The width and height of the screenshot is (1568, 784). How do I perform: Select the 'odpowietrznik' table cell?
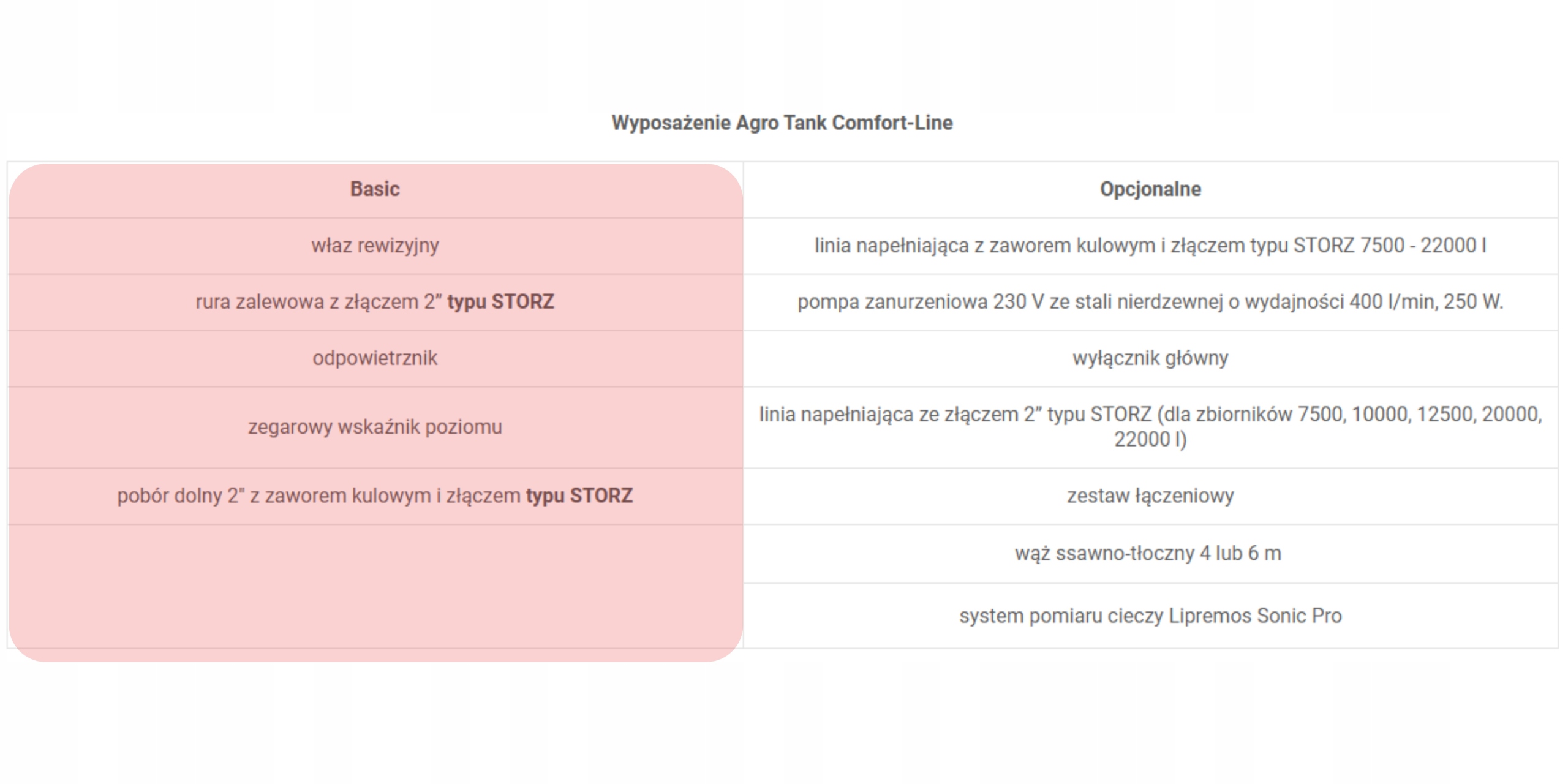375,358
